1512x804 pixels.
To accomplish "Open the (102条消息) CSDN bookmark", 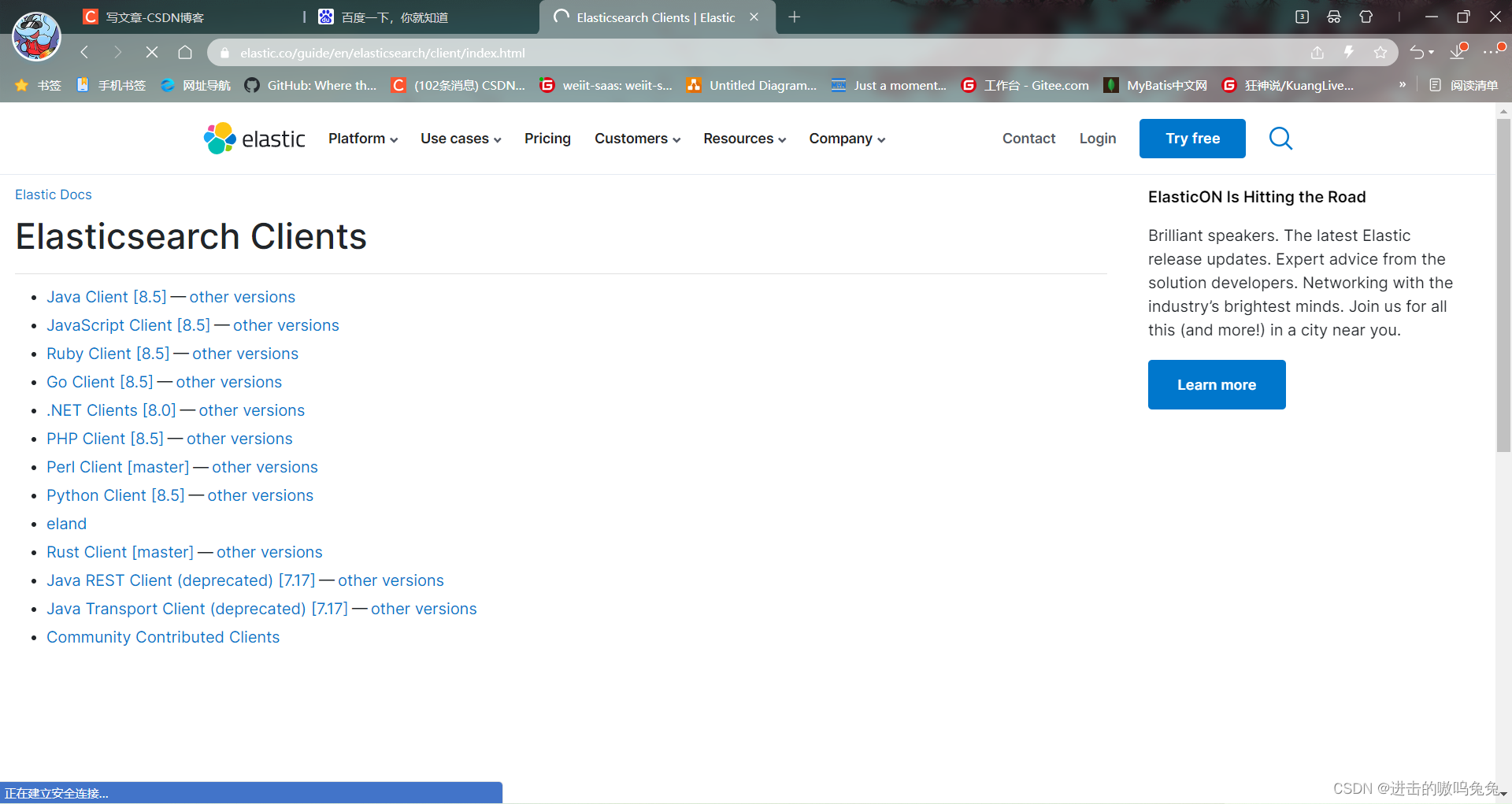I will coord(458,85).
